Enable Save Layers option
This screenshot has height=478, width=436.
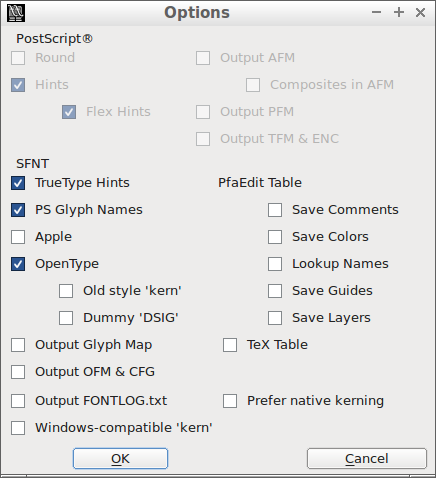275,318
